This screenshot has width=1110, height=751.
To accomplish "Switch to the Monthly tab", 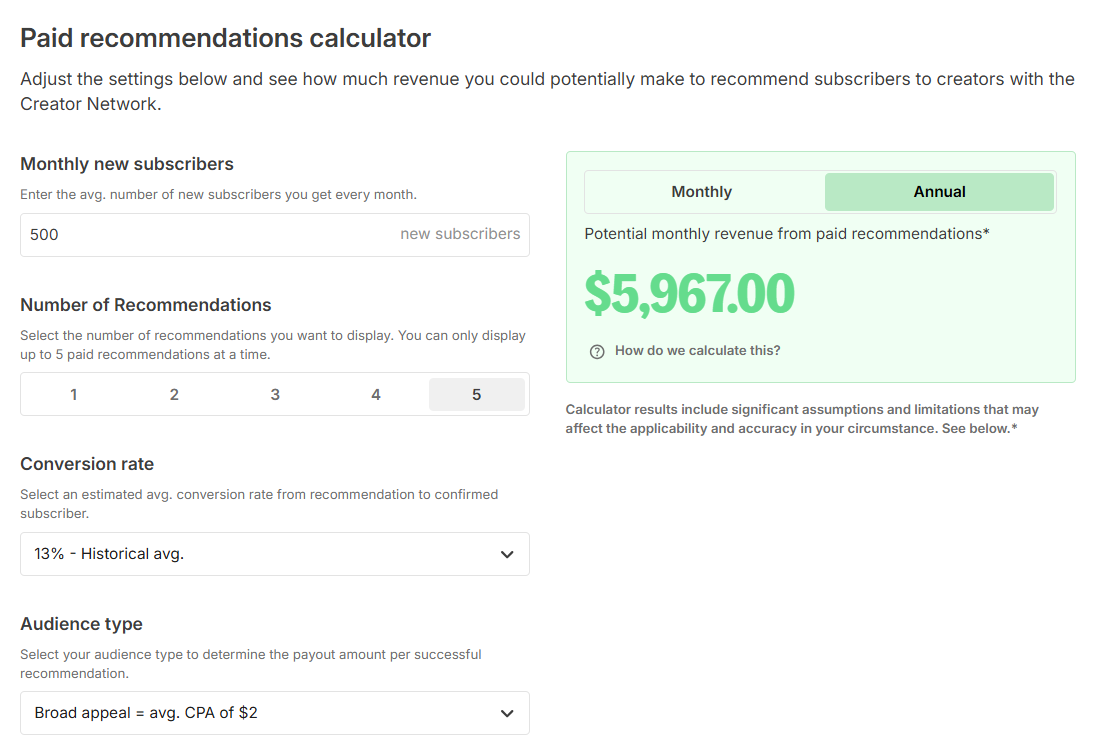I will (x=702, y=192).
